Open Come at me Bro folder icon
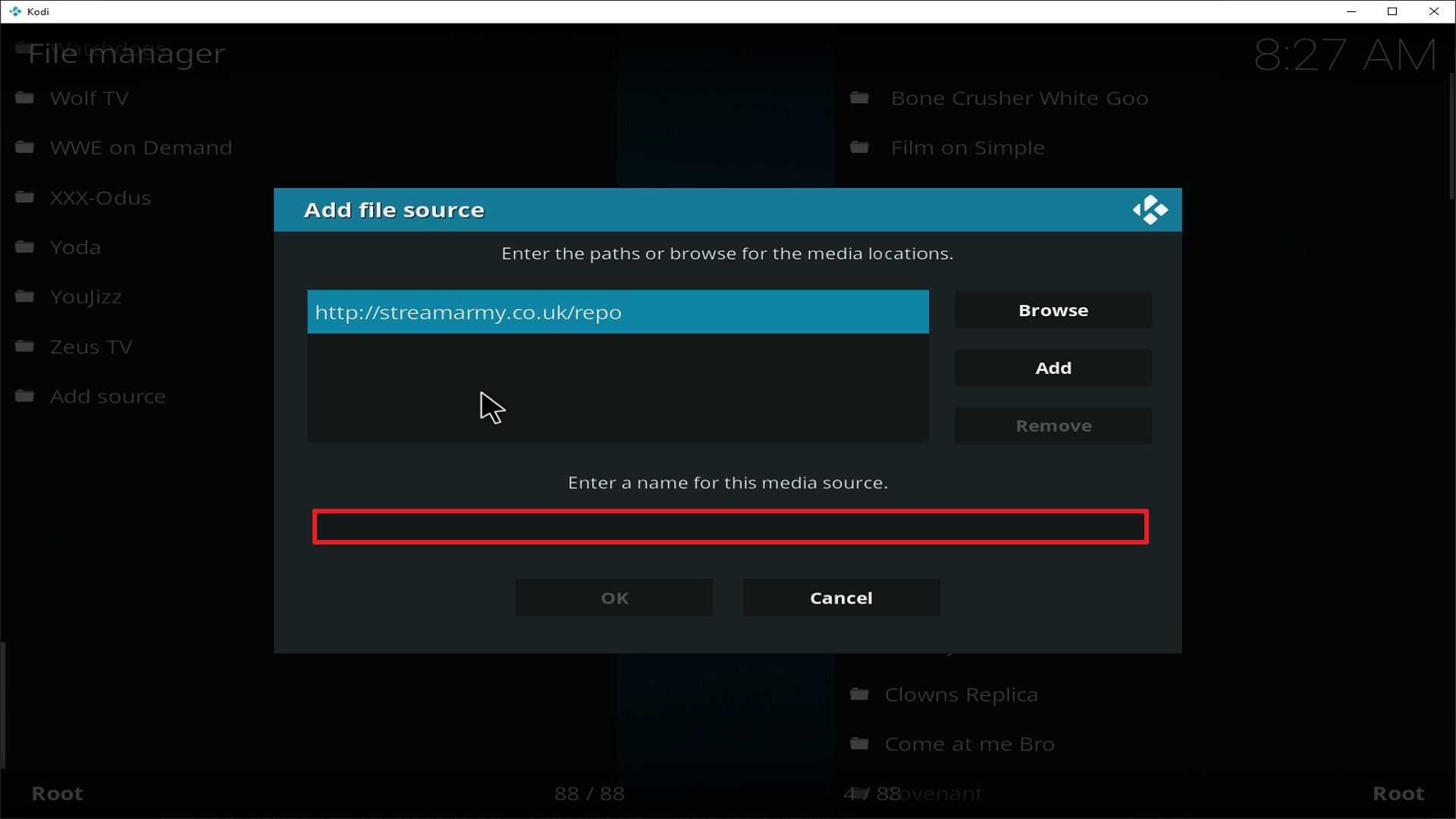Viewport: 1456px width, 819px height. [859, 744]
